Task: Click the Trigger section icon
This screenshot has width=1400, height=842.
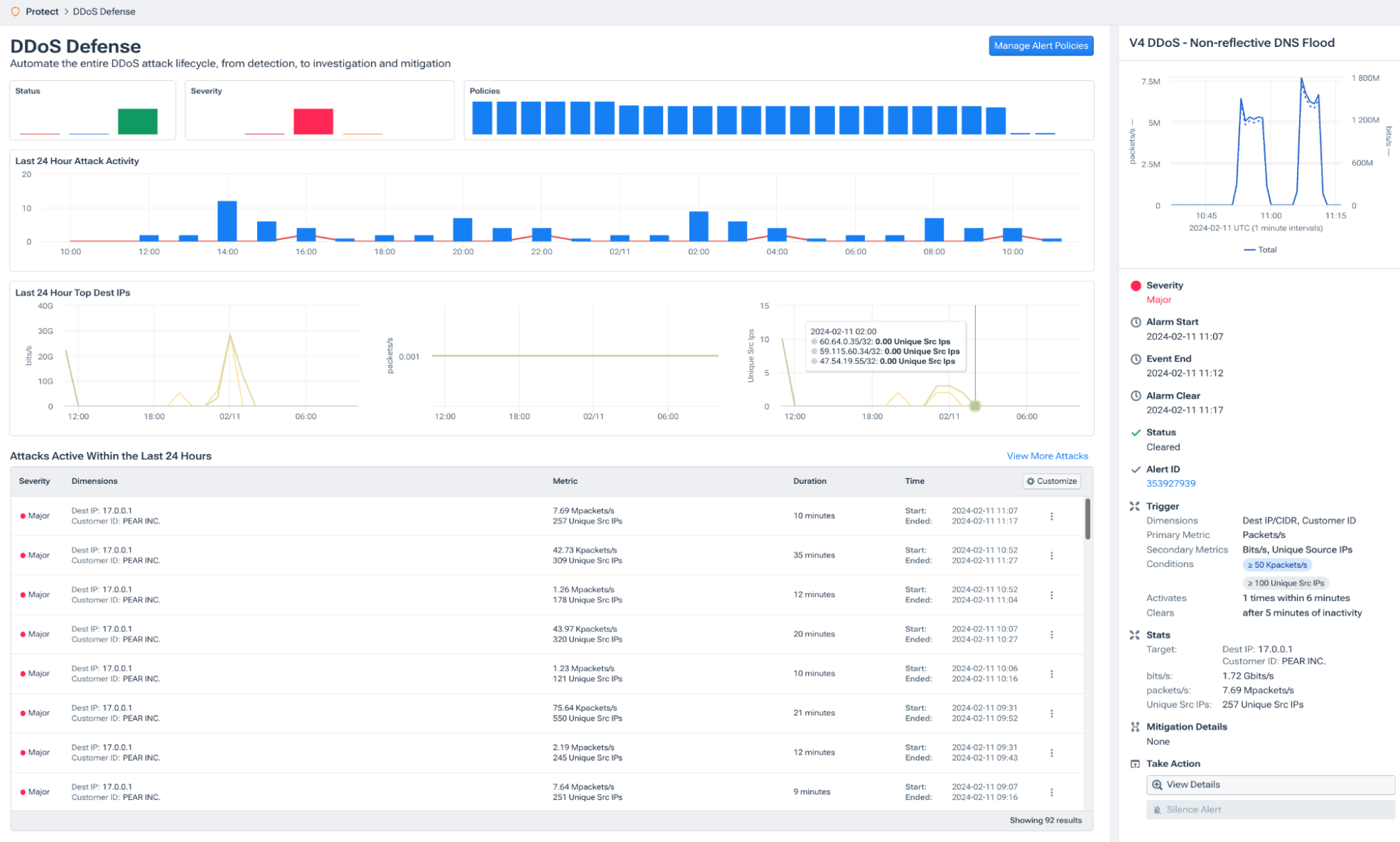Action: click(x=1135, y=506)
